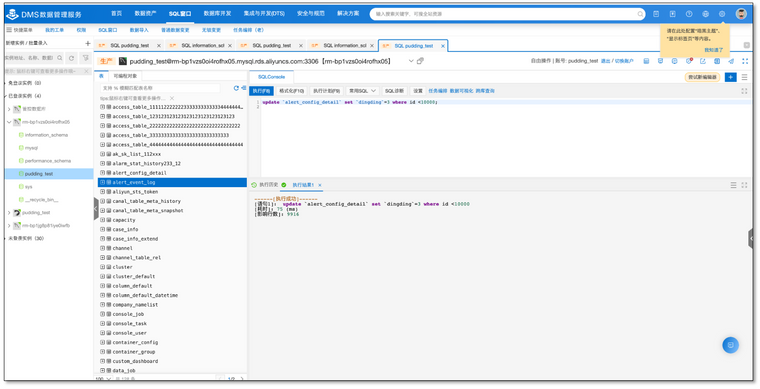Image resolution: width=760 pixels, height=389 pixels.
Task: Refresh the table list
Action: pyautogui.click(x=236, y=88)
